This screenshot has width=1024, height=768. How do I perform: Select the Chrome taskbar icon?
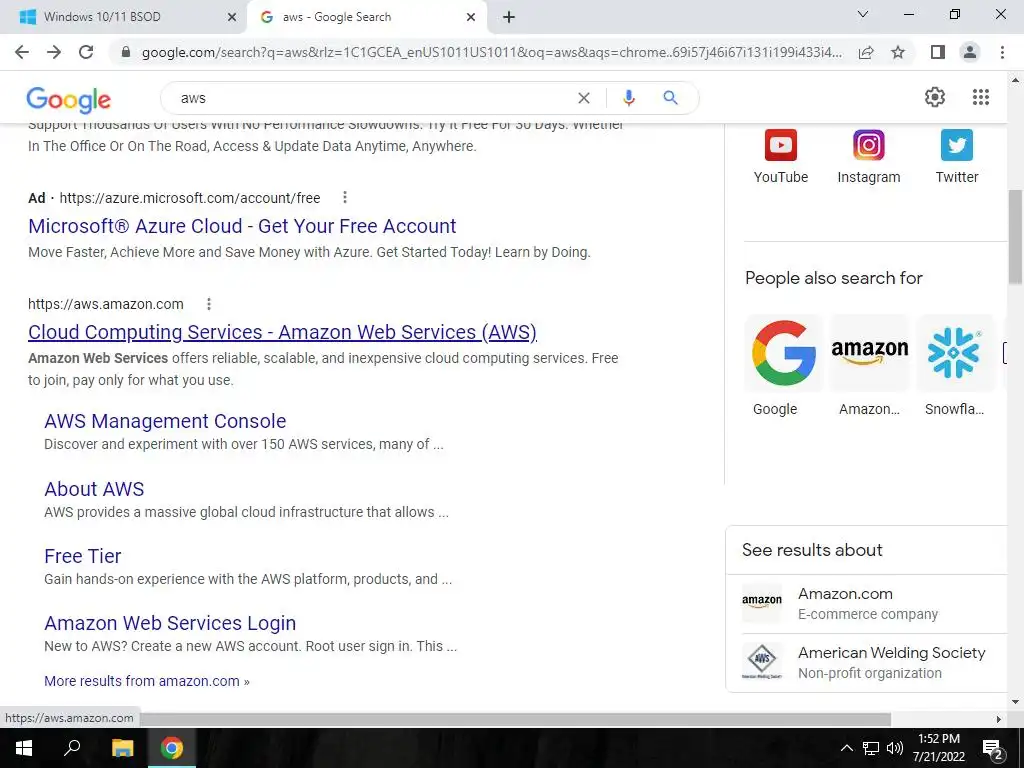click(172, 748)
